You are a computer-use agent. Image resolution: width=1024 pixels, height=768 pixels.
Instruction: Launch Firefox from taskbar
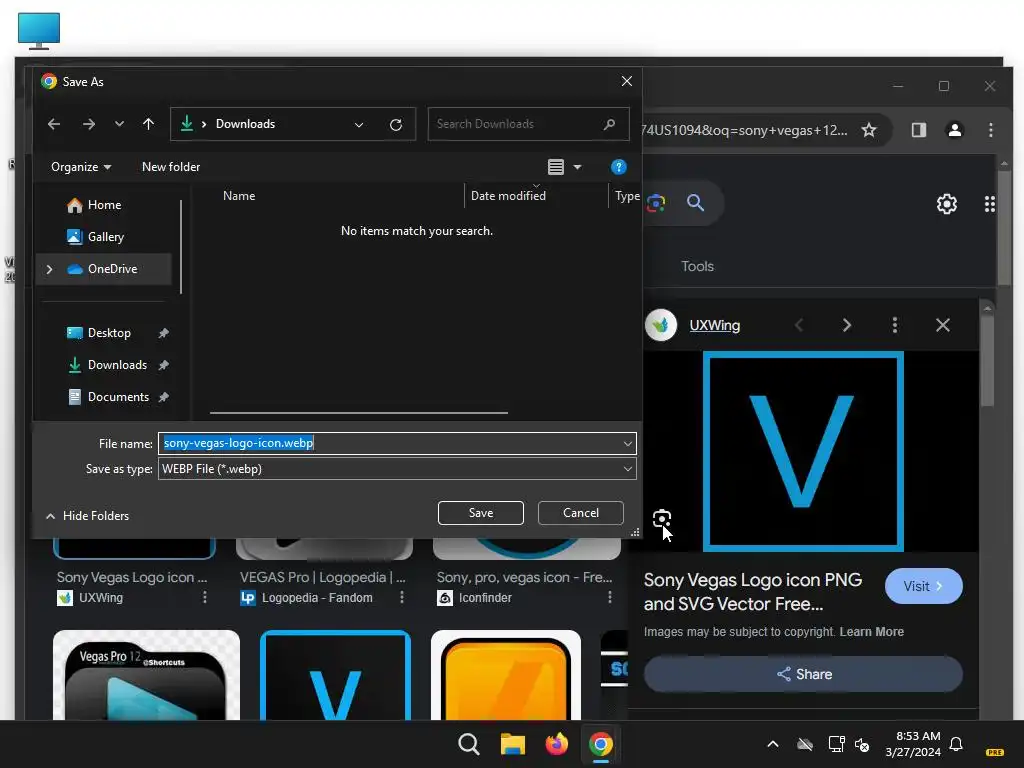click(x=556, y=744)
